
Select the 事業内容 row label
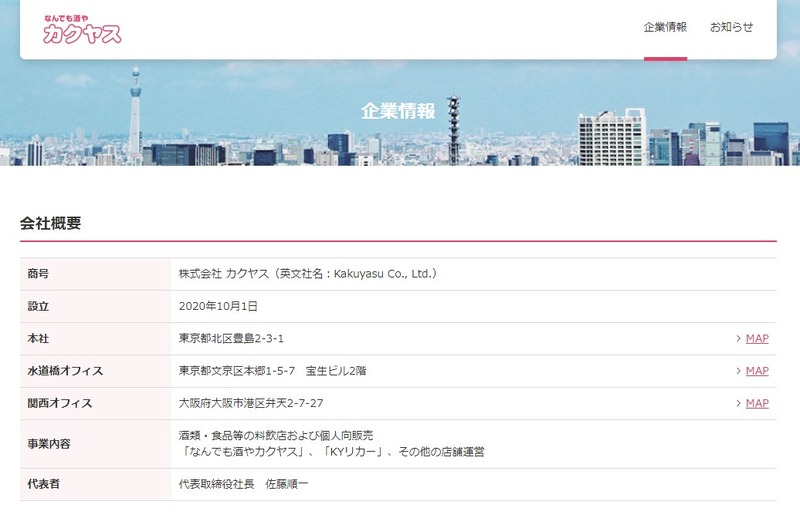point(49,444)
